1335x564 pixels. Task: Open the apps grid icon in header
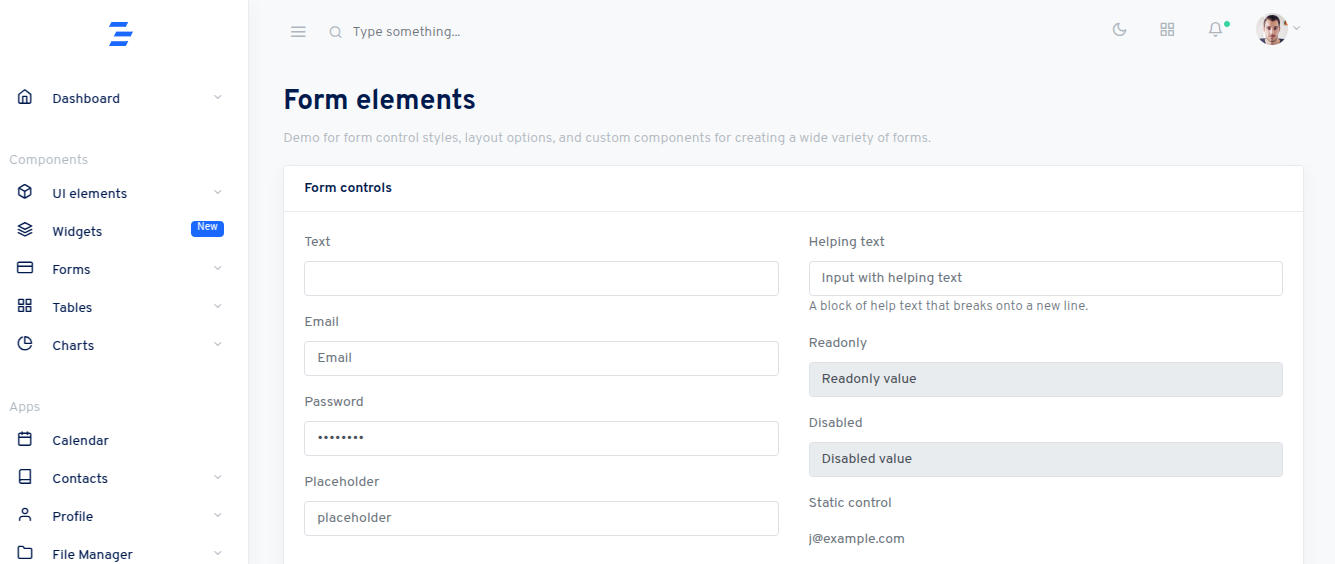coord(1167,30)
